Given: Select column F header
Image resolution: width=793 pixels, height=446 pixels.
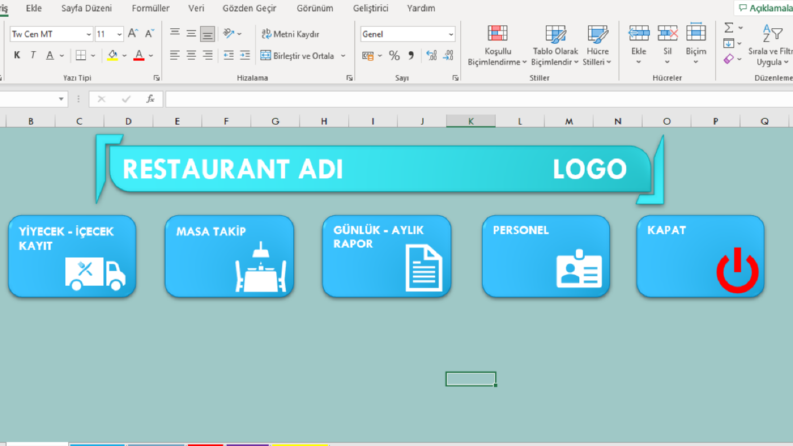Looking at the screenshot, I should pos(226,121).
